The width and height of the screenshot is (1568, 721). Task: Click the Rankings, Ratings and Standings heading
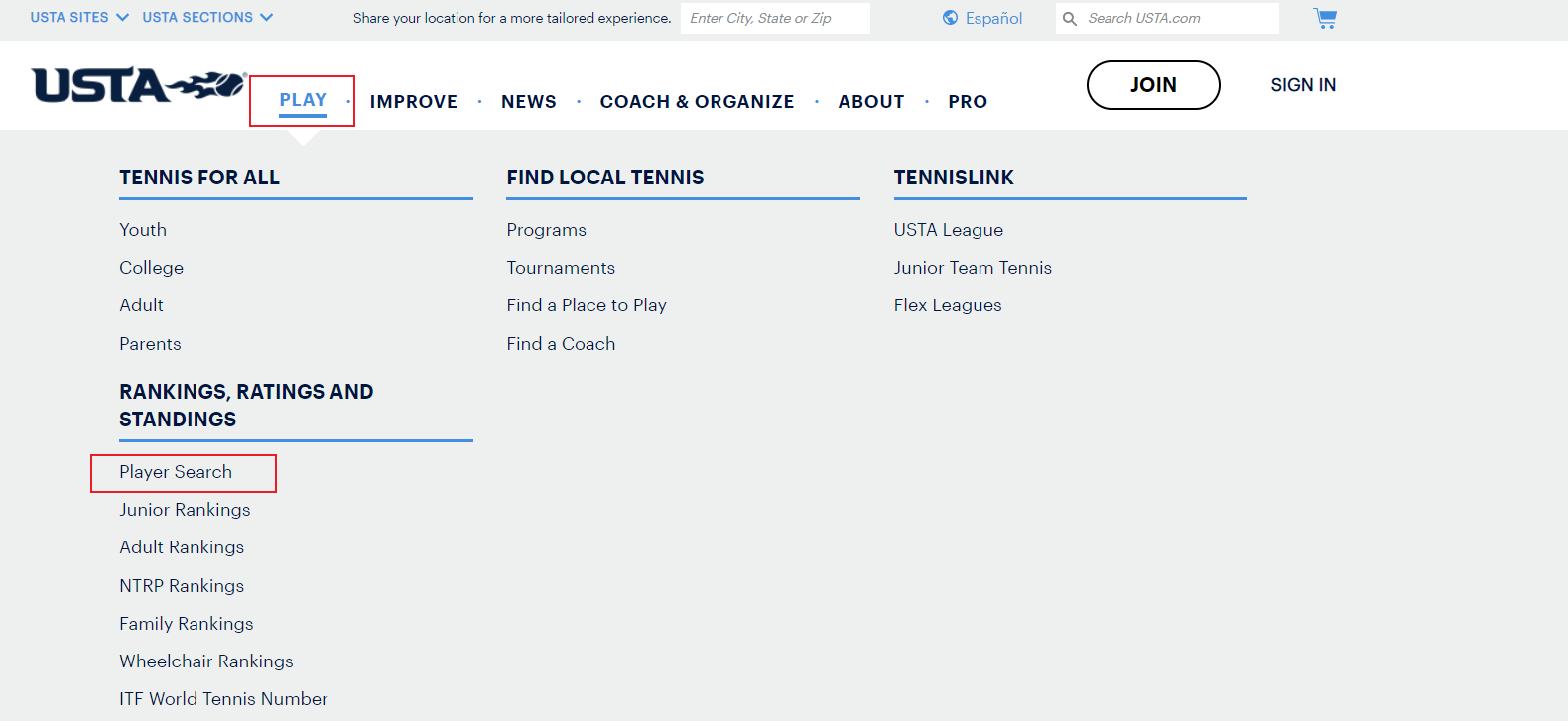pyautogui.click(x=246, y=406)
